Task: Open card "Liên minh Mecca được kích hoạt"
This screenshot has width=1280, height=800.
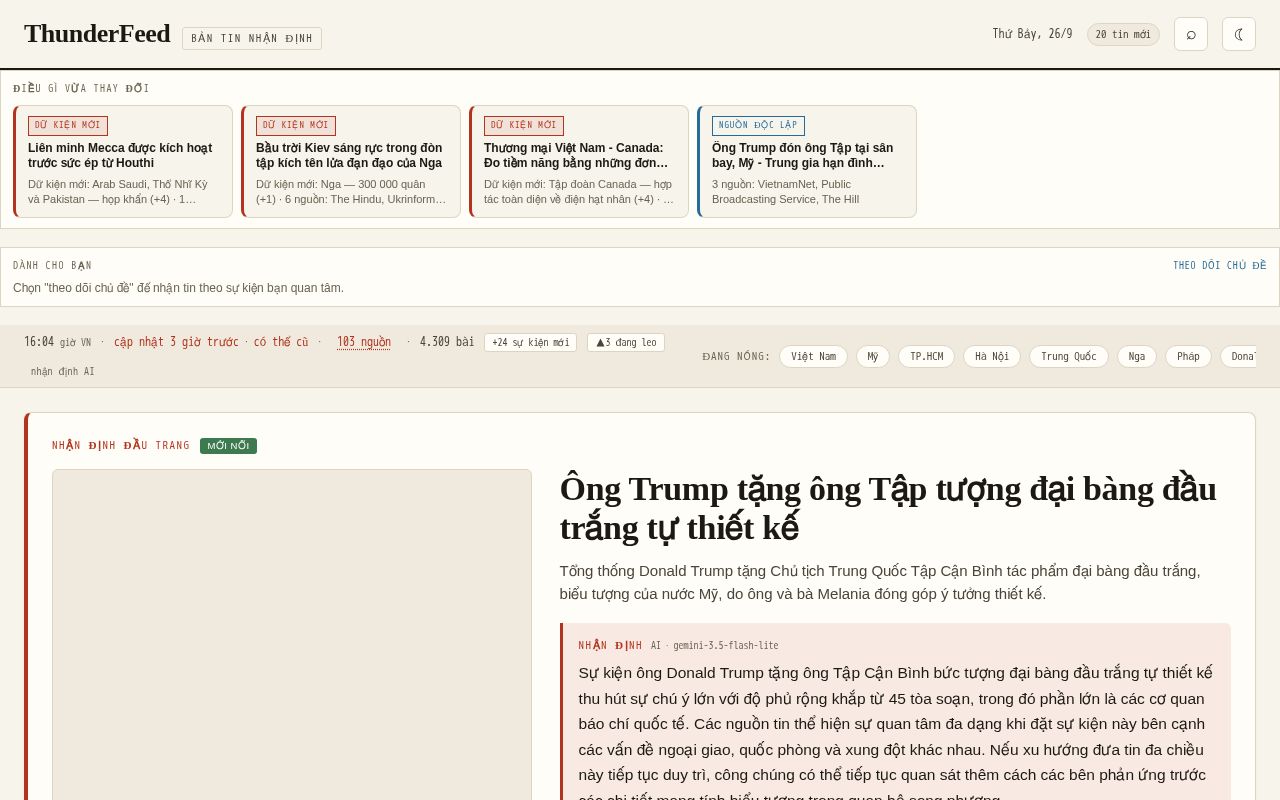Action: [x=123, y=162]
